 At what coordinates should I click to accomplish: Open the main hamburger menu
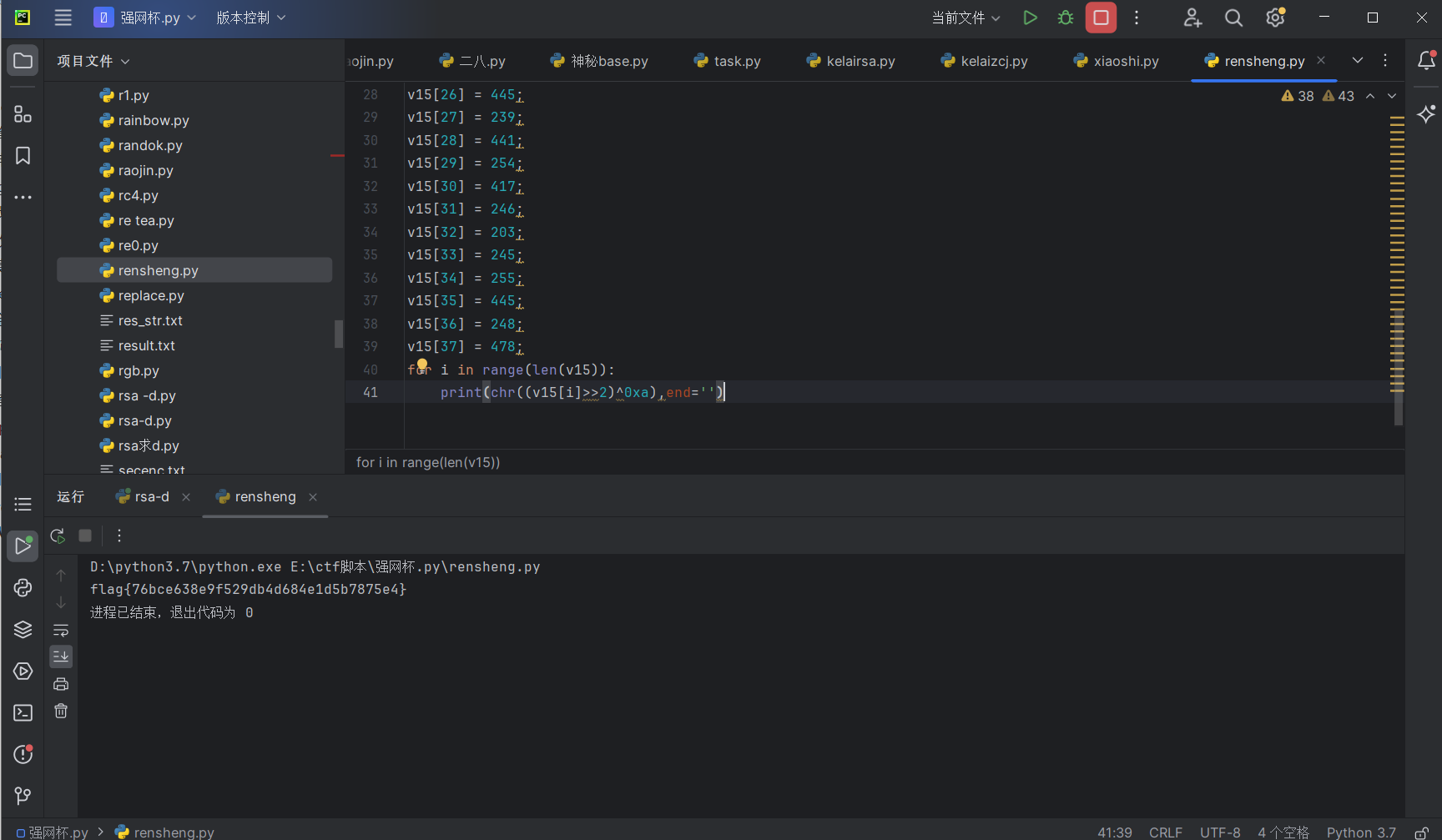coord(63,18)
